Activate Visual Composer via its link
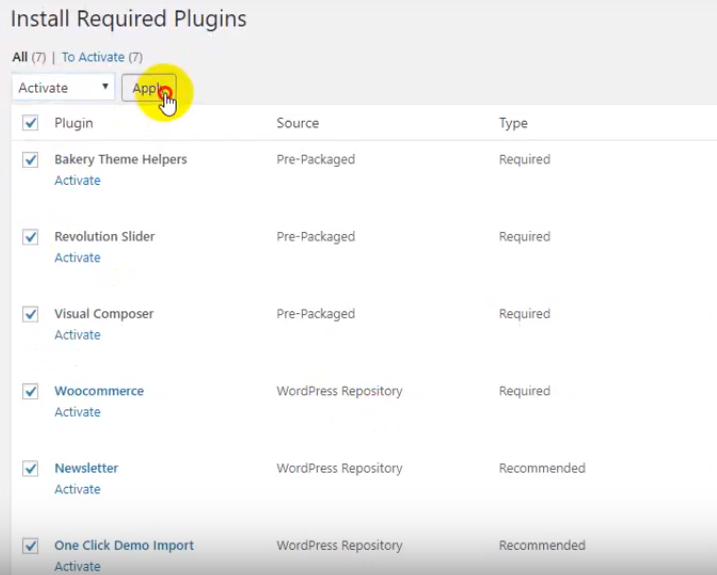 (x=77, y=335)
